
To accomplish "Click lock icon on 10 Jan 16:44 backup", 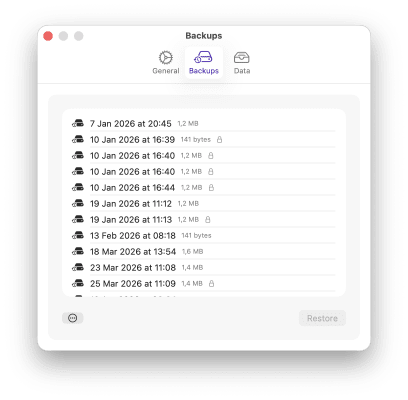I will coord(211,187).
